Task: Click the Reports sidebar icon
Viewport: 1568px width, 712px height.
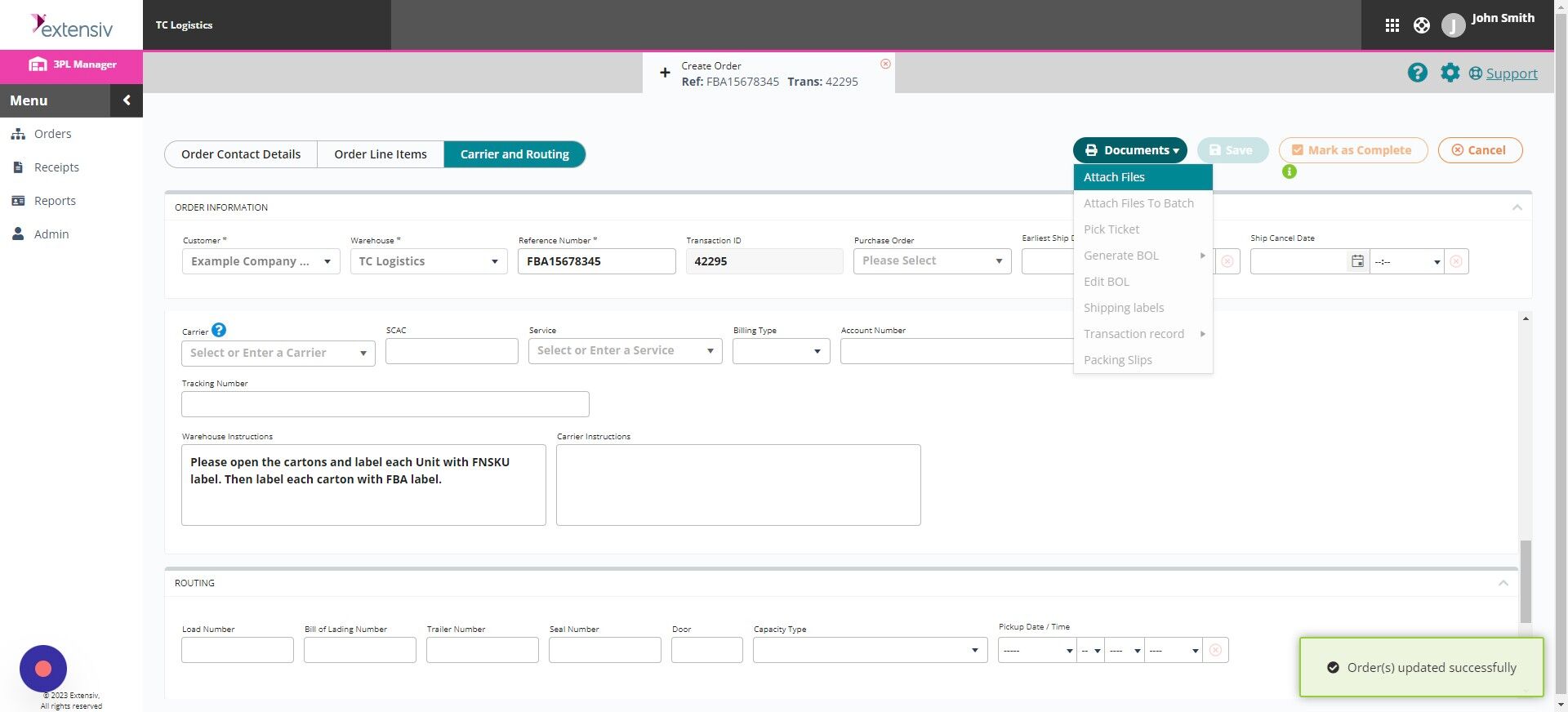Action: point(18,201)
